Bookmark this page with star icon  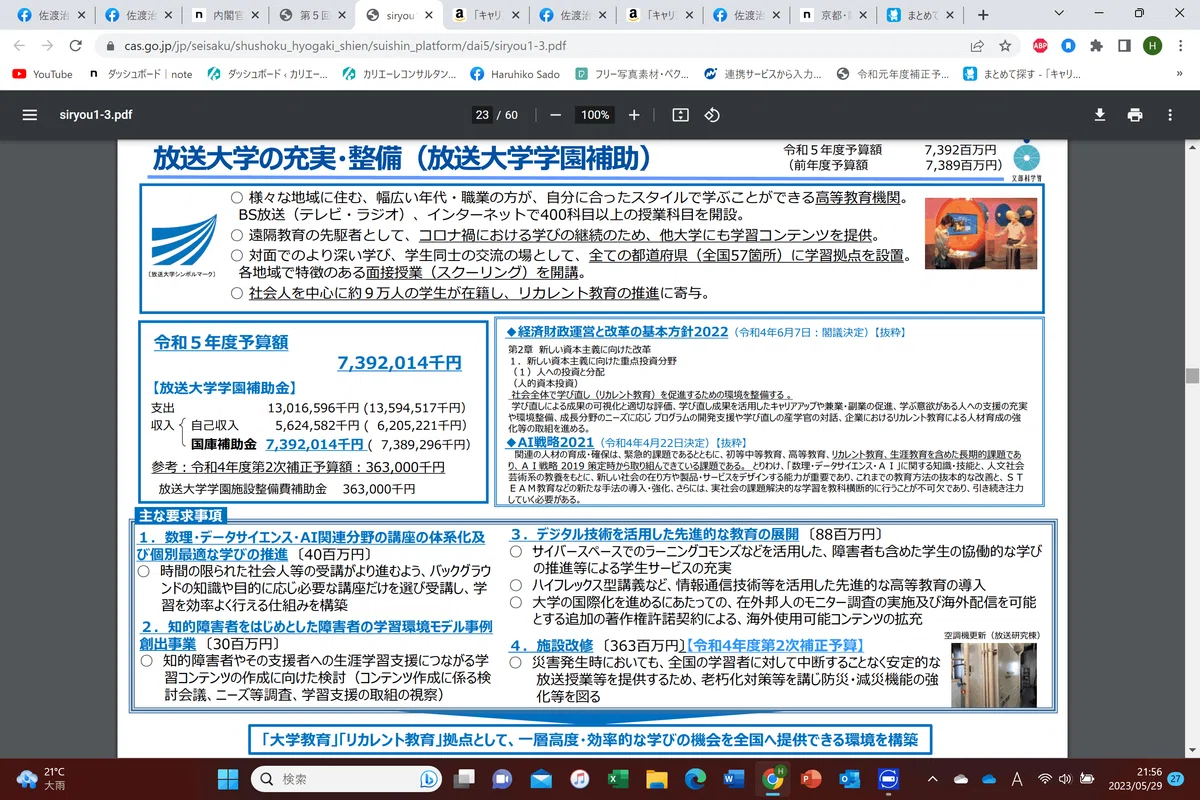coord(1005,46)
